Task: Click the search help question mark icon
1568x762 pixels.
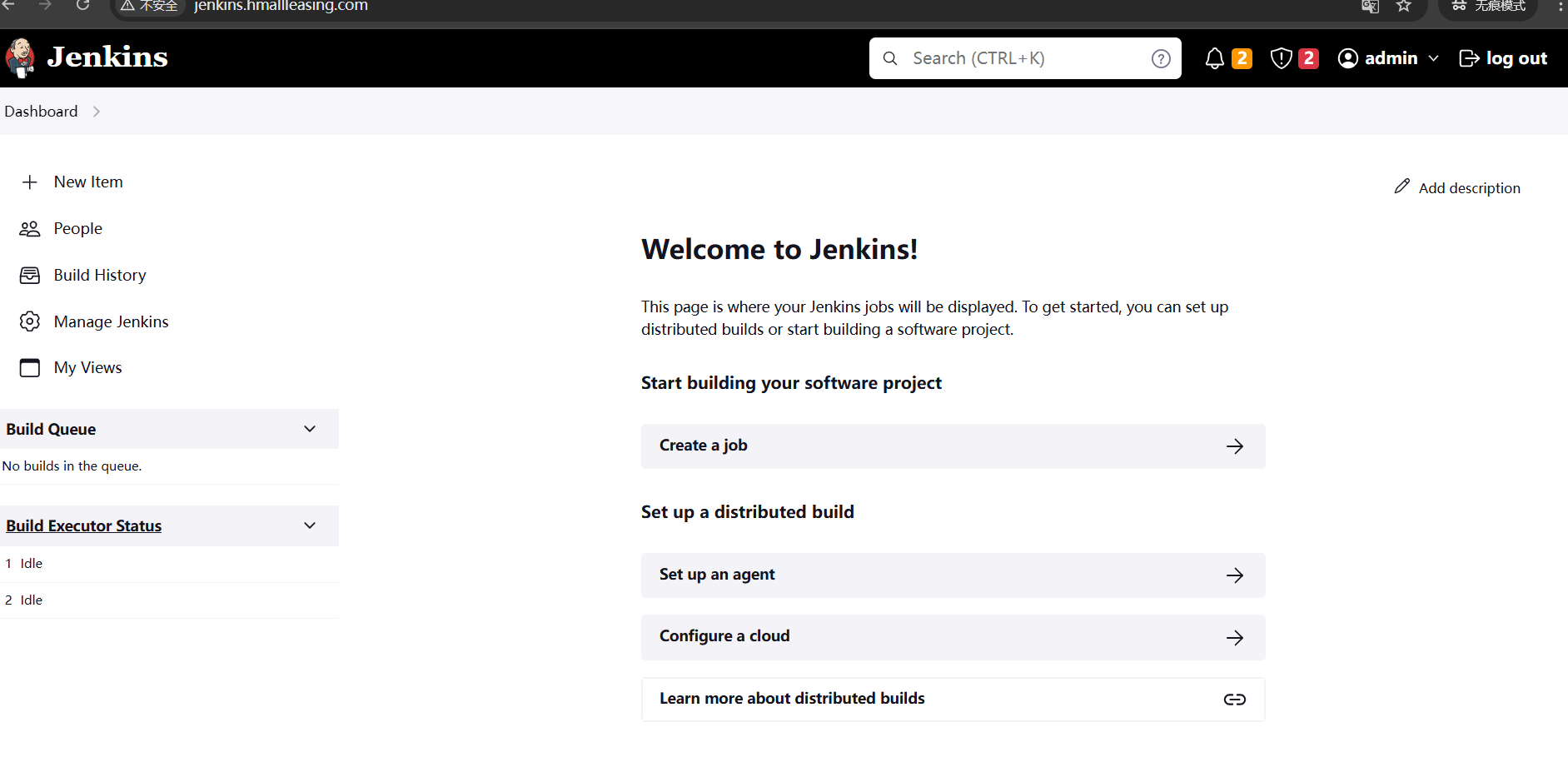Action: tap(1161, 58)
